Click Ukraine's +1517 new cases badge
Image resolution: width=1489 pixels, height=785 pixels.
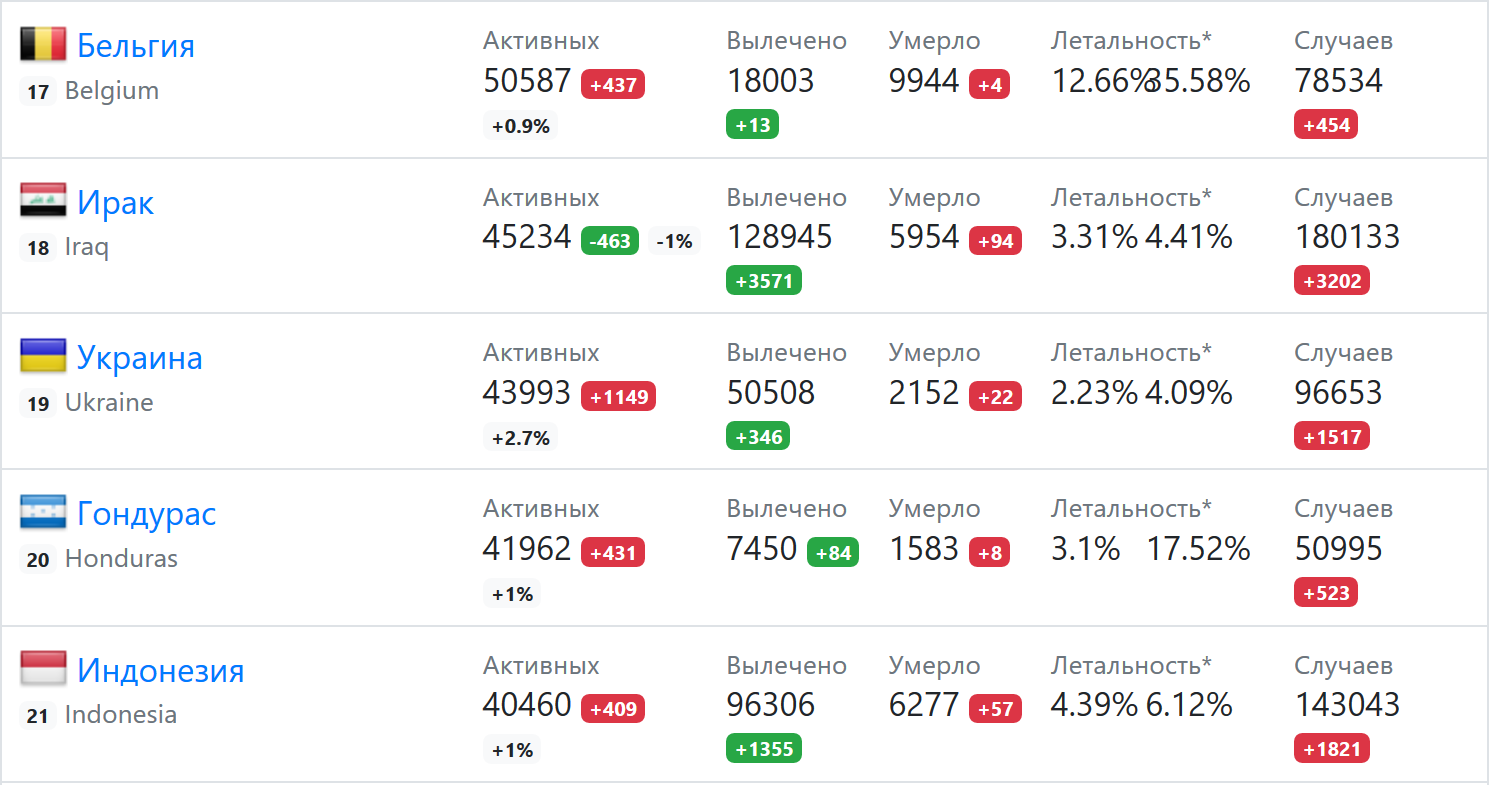pos(1332,437)
